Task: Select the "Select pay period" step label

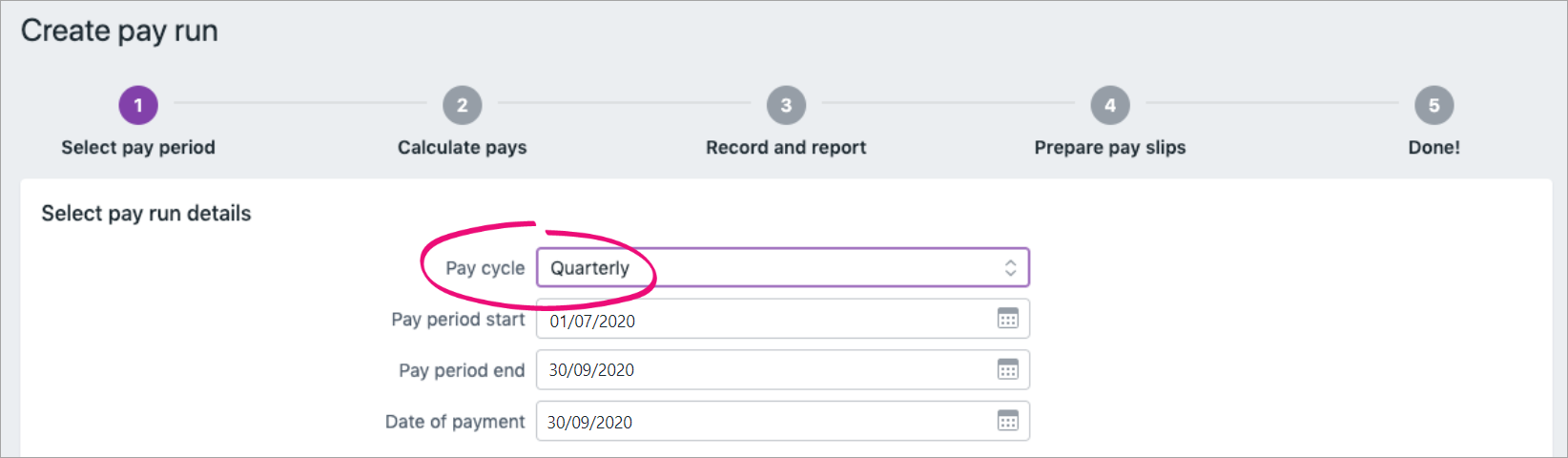Action: tap(138, 147)
